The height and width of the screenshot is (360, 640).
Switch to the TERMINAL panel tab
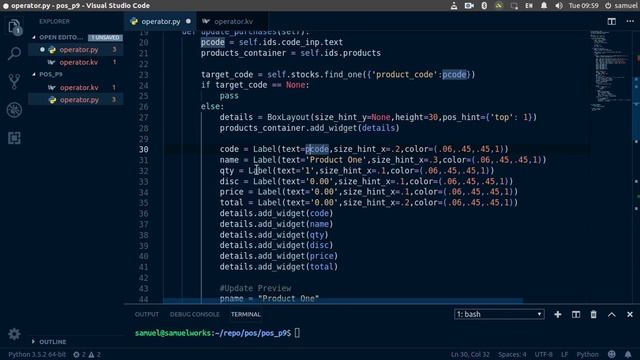click(x=245, y=314)
